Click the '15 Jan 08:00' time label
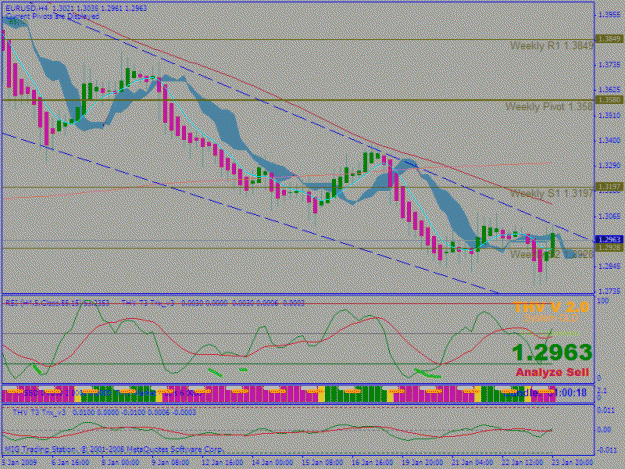This screenshot has height=469, width=625. click(322, 463)
